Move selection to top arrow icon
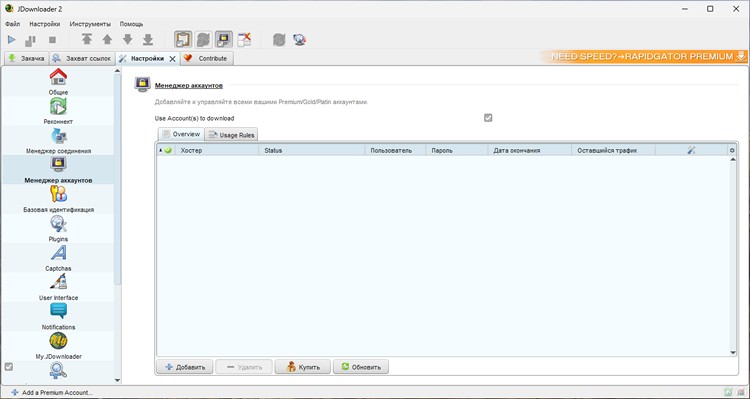Viewport: 750px width, 399px height. coord(87,40)
